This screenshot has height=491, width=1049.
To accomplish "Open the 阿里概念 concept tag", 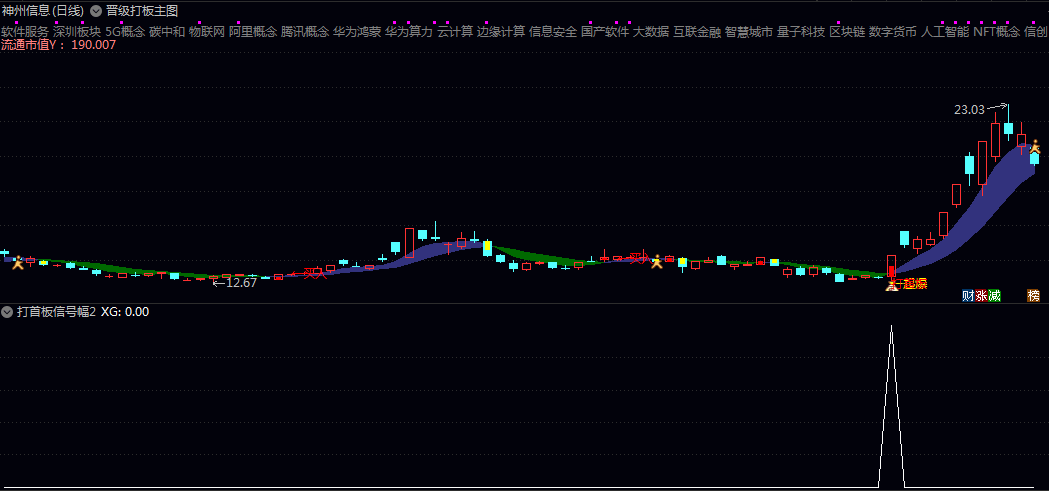I will 253,31.
